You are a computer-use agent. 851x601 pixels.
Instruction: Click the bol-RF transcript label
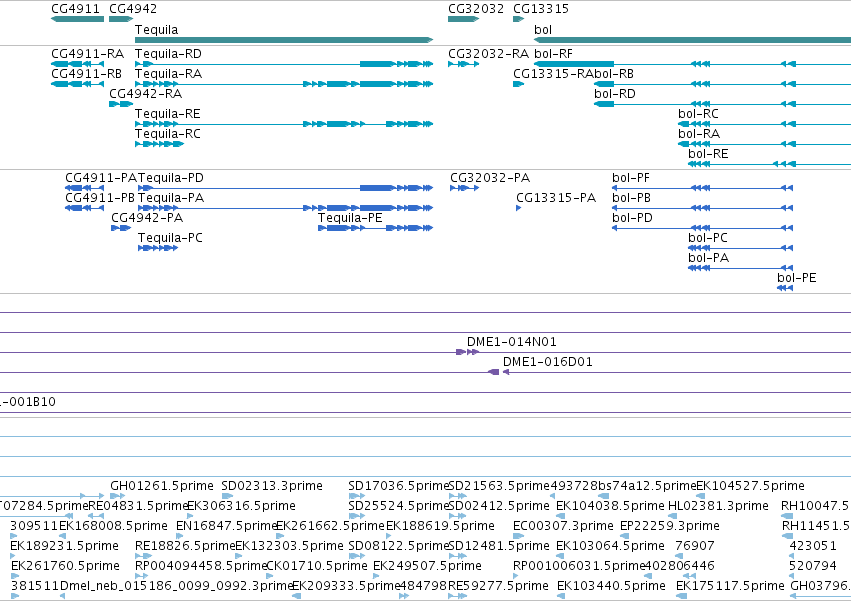point(554,54)
